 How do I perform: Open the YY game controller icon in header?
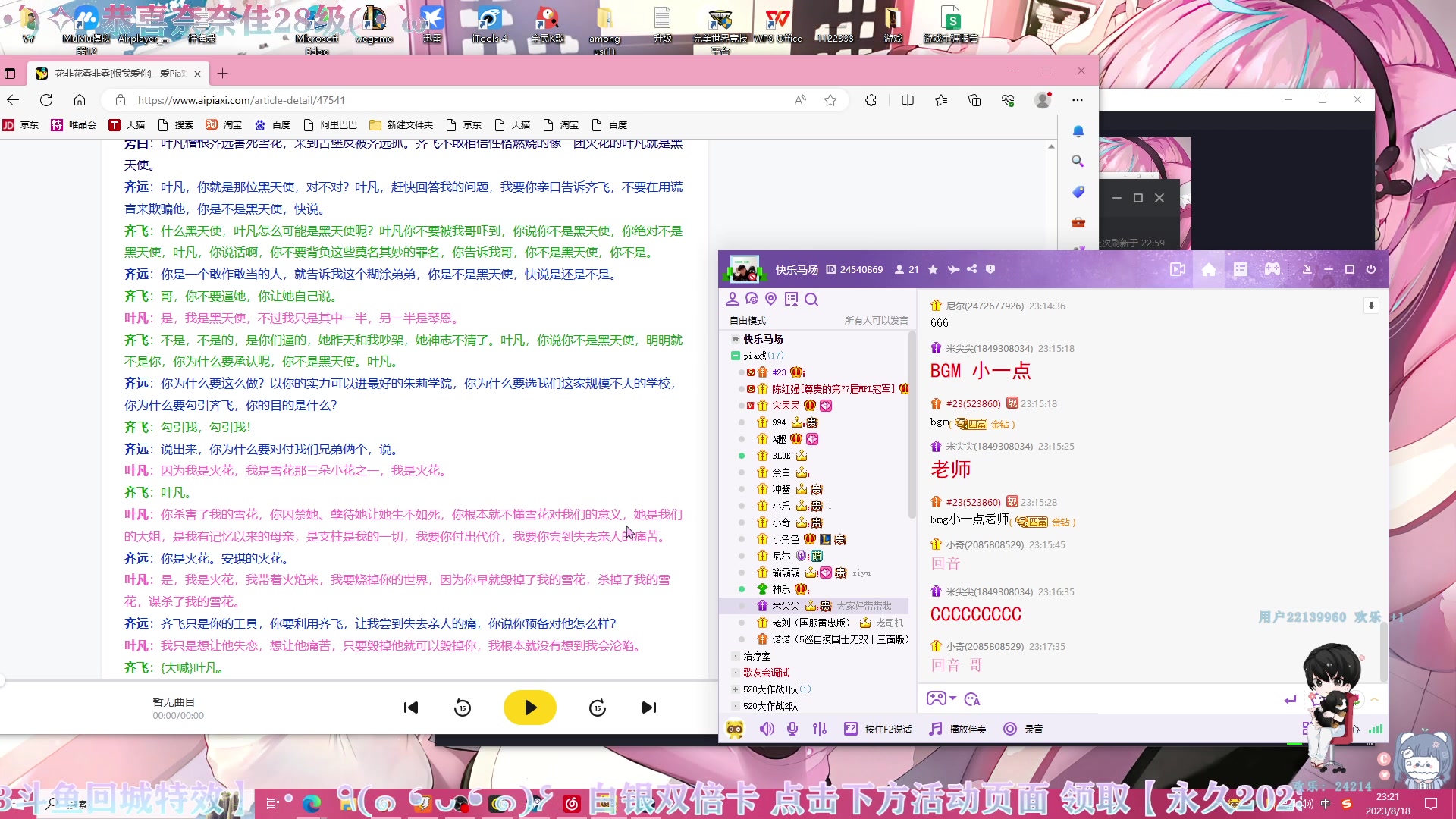pyautogui.click(x=1272, y=270)
